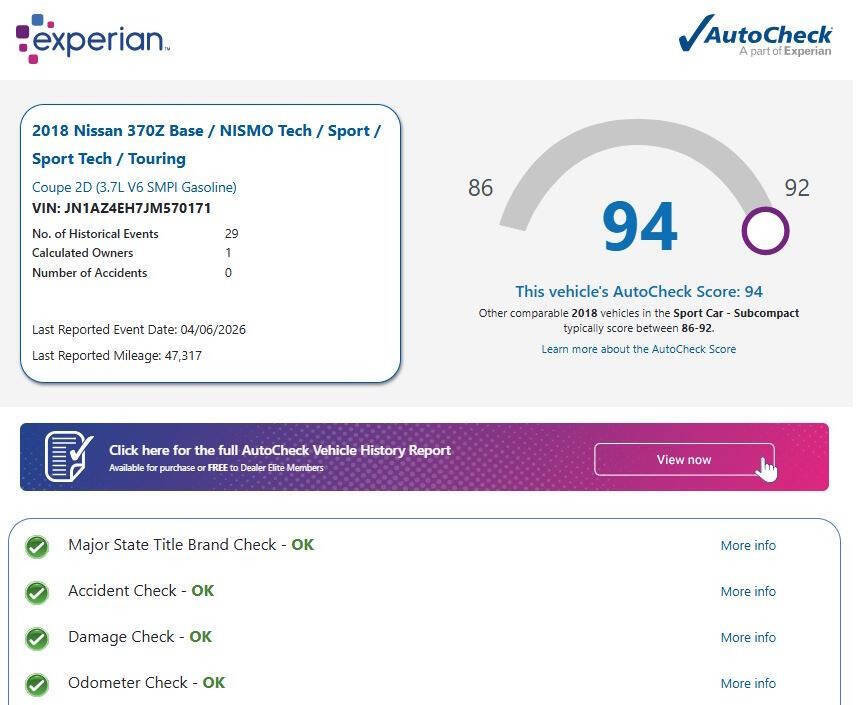Viewport: 861px width, 705px height.
Task: Click the full AutoCheck Vehicle History Report banner text
Action: (279, 451)
